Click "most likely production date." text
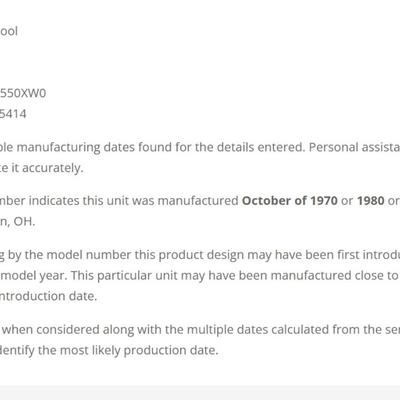The image size is (400, 400). (x=139, y=350)
